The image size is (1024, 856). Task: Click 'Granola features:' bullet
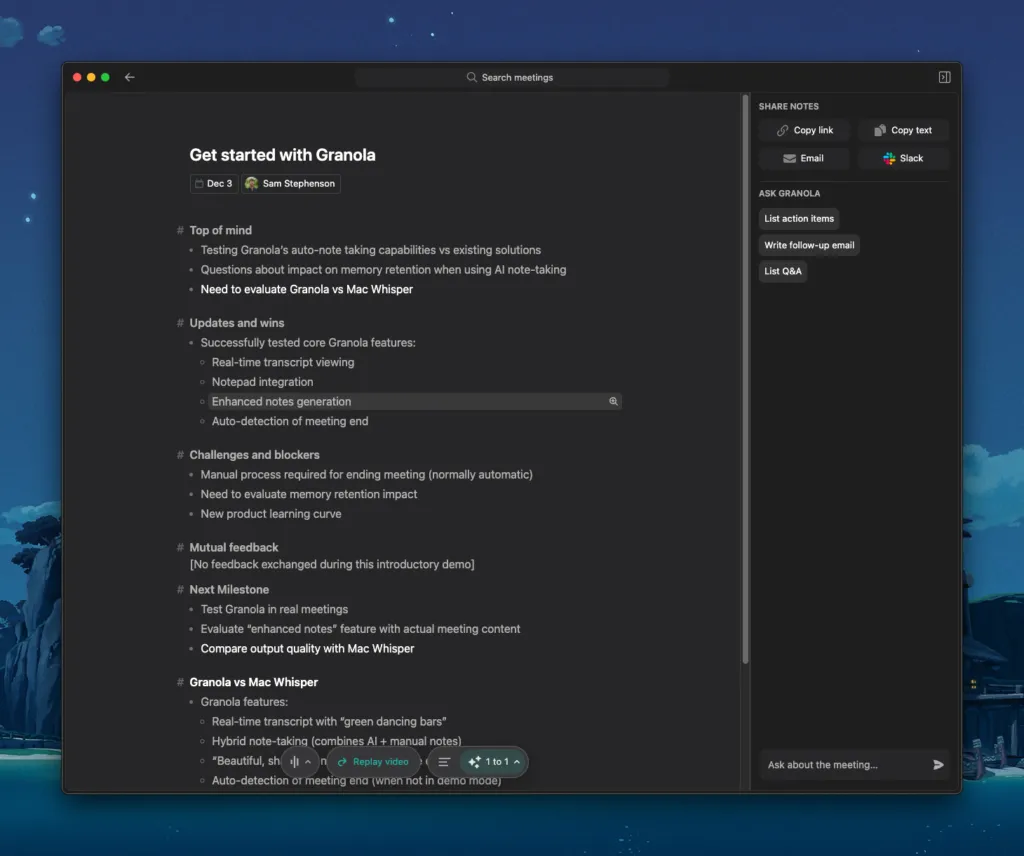point(244,702)
